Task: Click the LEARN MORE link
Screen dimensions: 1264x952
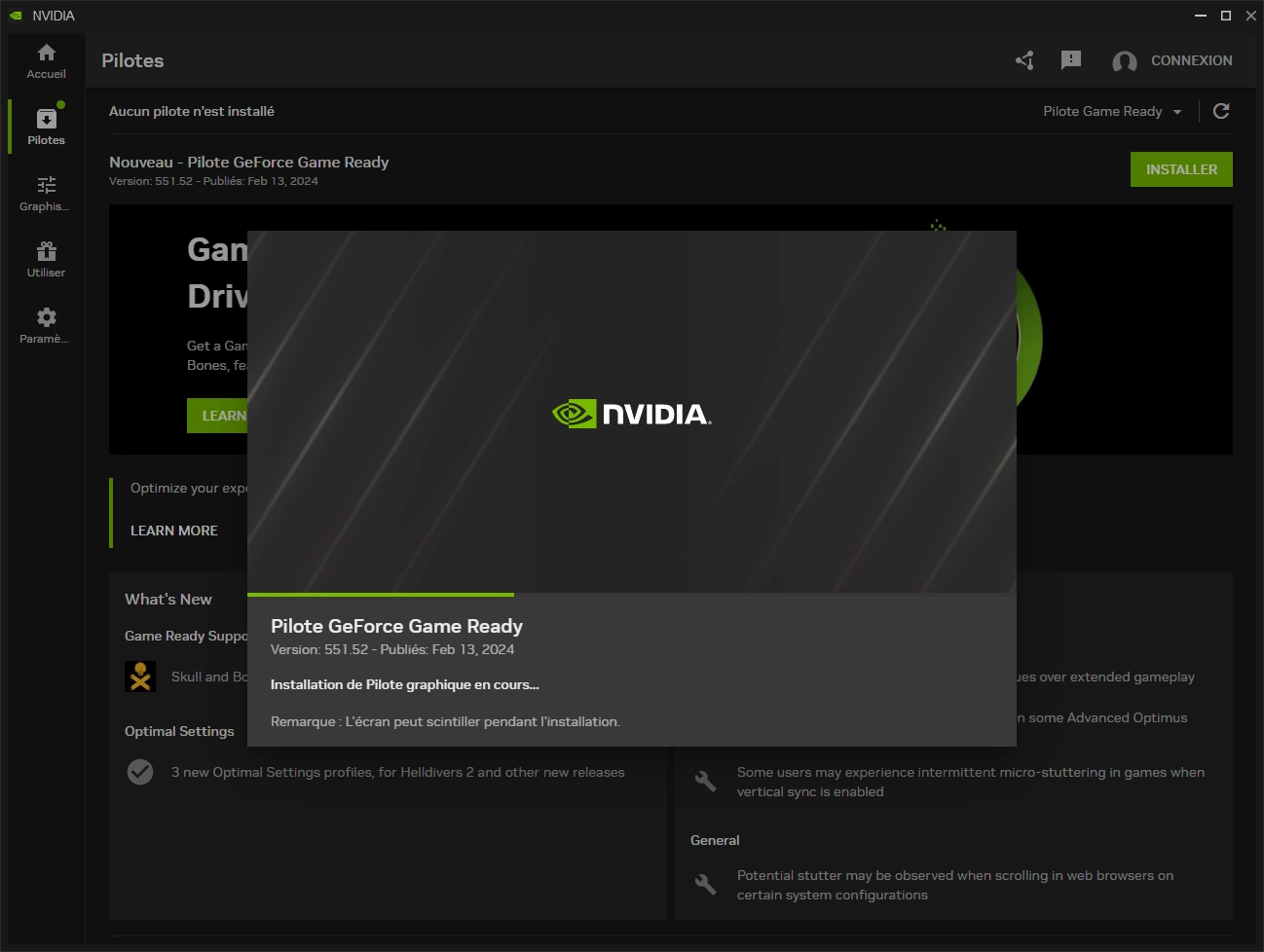Action: coord(174,531)
